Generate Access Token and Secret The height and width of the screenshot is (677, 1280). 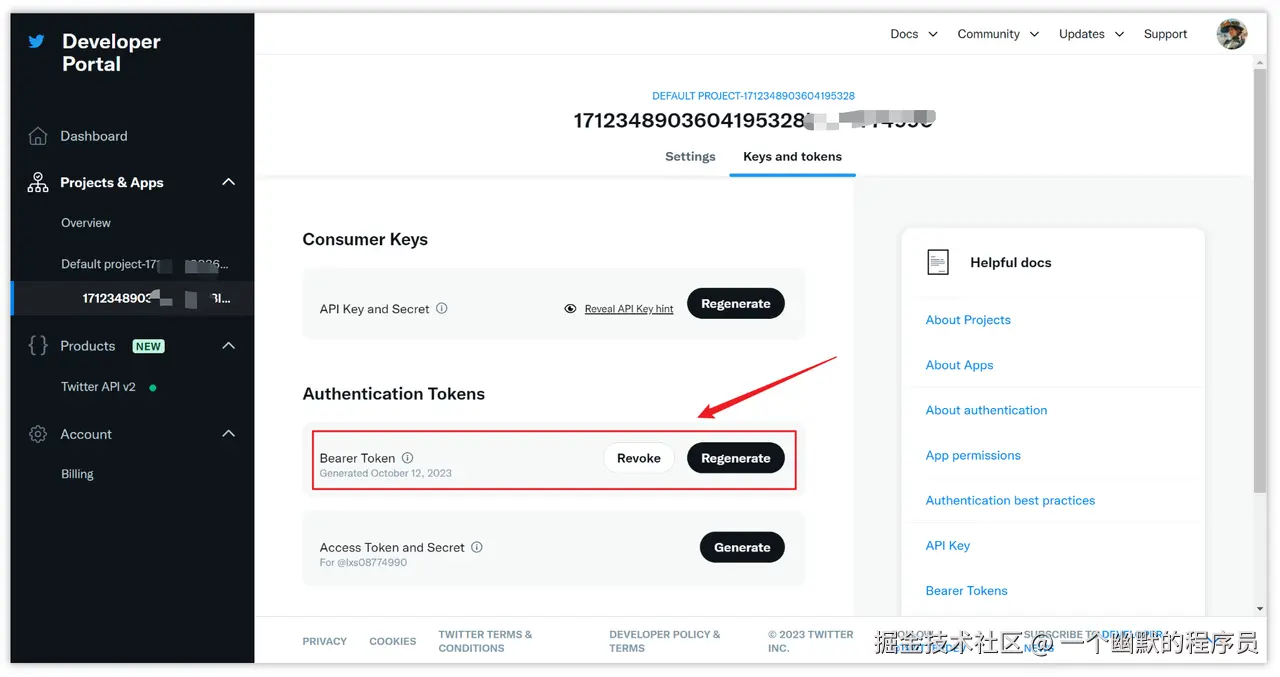[742, 547]
